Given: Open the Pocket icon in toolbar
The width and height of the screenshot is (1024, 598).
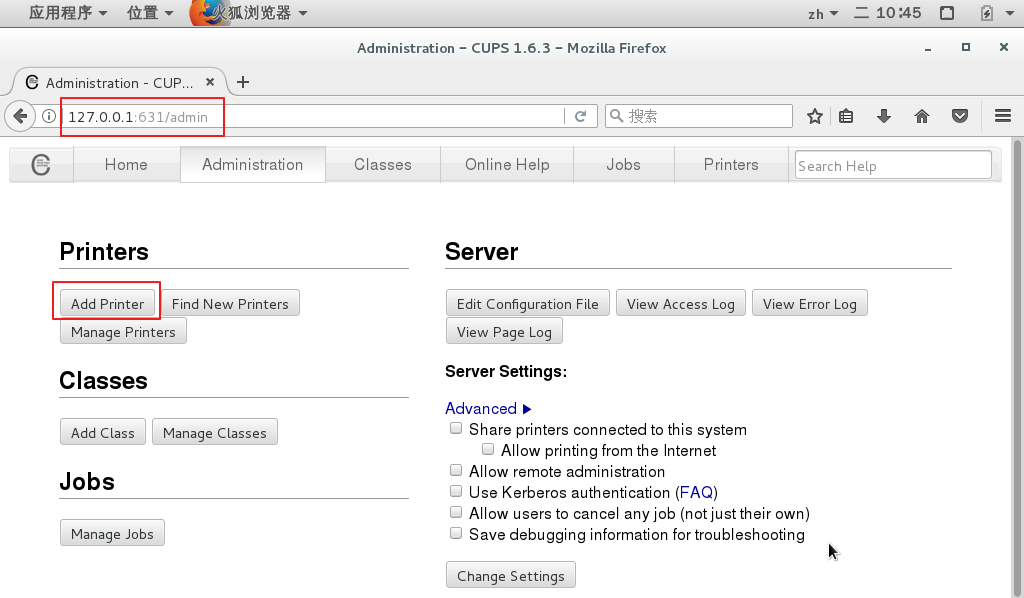Looking at the screenshot, I should (x=960, y=117).
